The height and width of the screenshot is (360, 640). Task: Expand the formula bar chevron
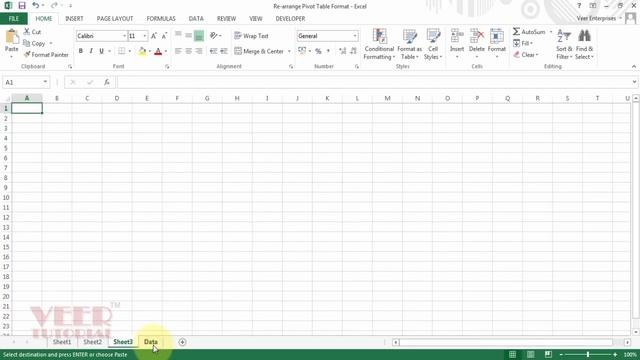634,82
